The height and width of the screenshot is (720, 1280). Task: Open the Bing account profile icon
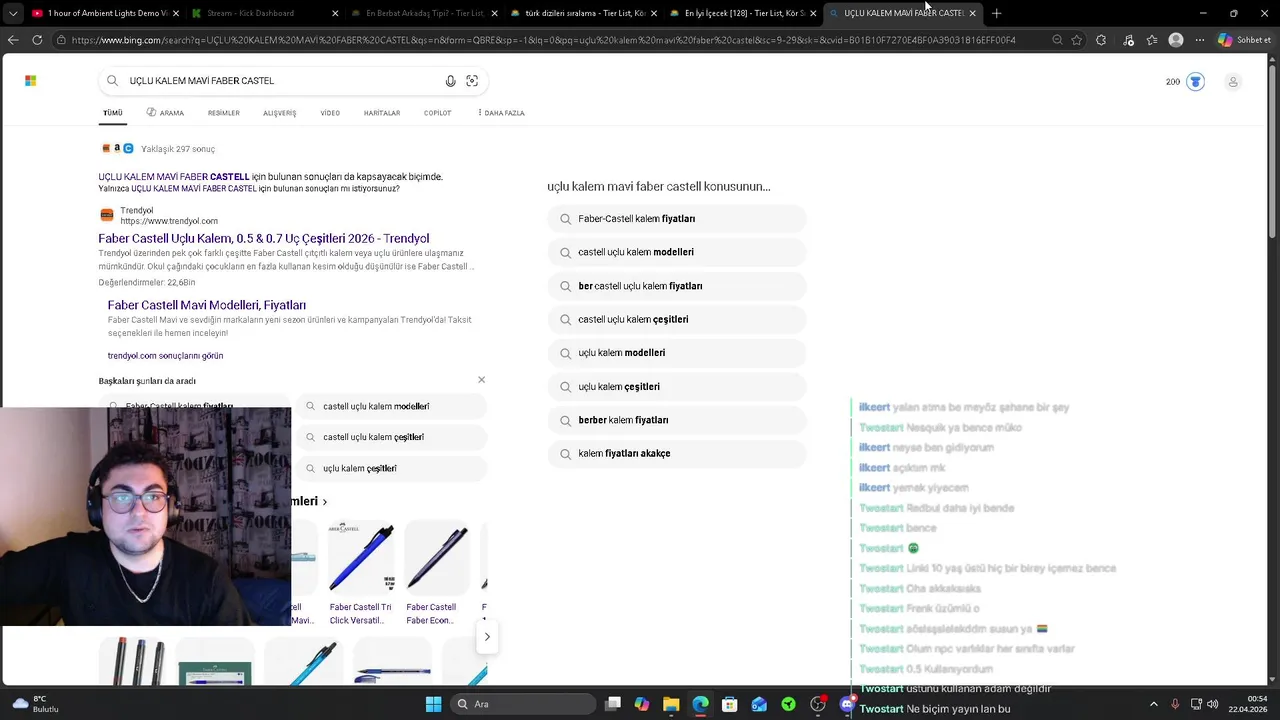click(x=1233, y=82)
